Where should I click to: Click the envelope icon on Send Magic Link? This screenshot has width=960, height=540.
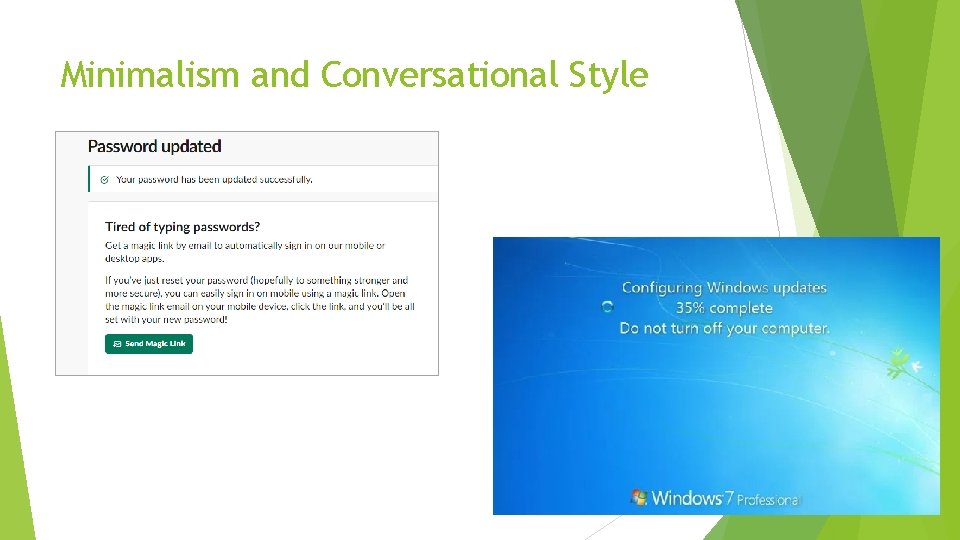(117, 344)
